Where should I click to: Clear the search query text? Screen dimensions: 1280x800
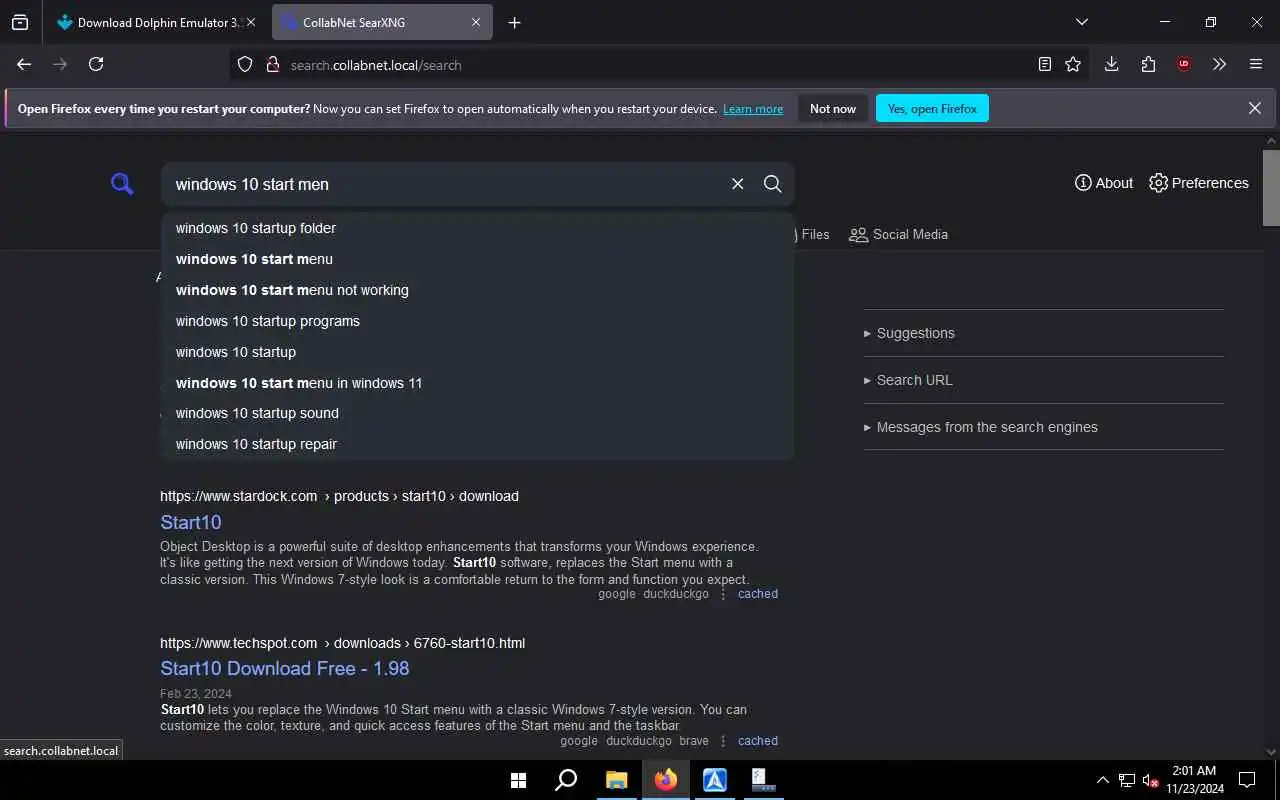[x=738, y=184]
